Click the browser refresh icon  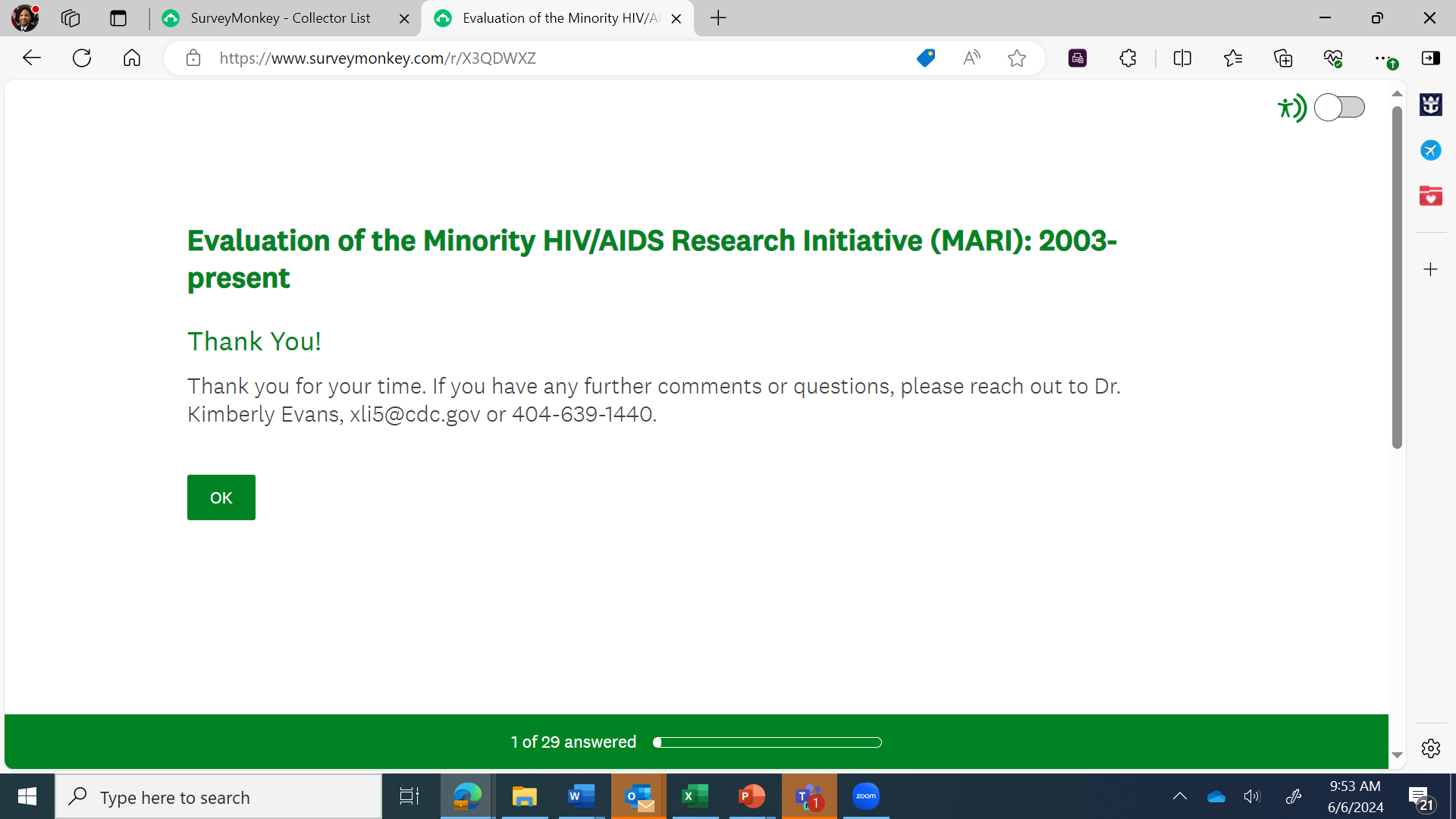82,58
